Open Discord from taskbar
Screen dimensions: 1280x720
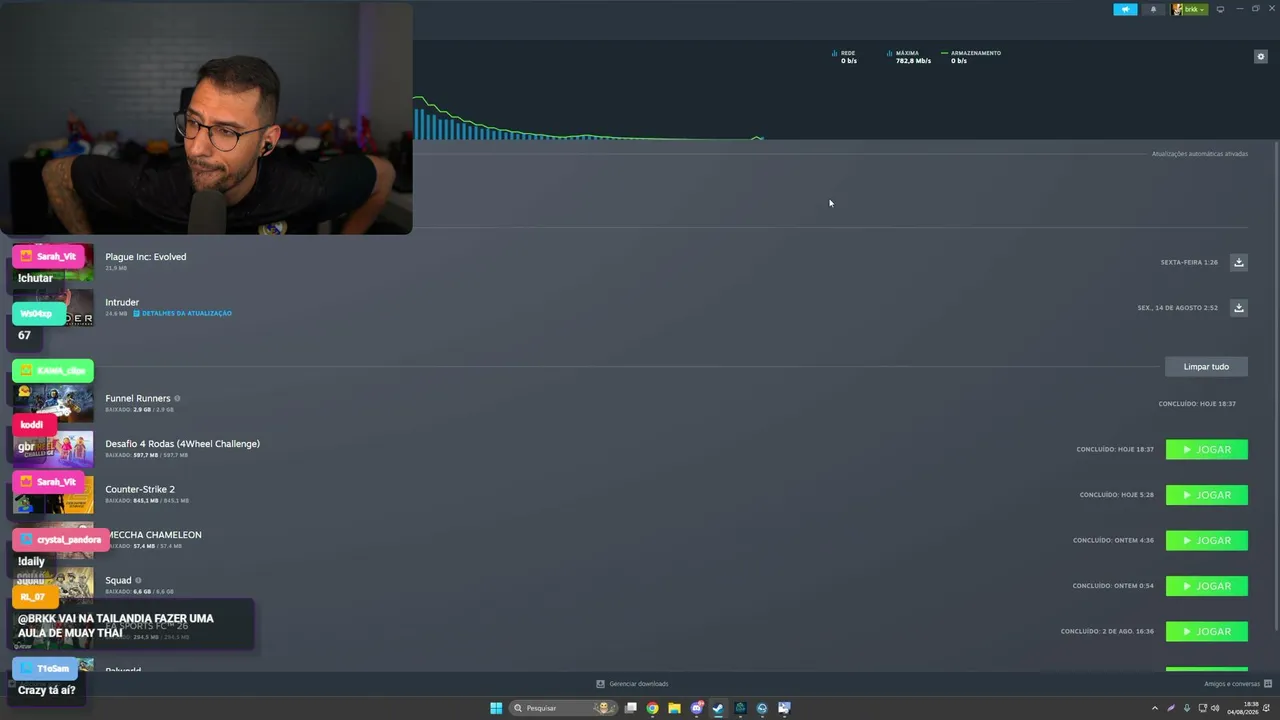697,708
